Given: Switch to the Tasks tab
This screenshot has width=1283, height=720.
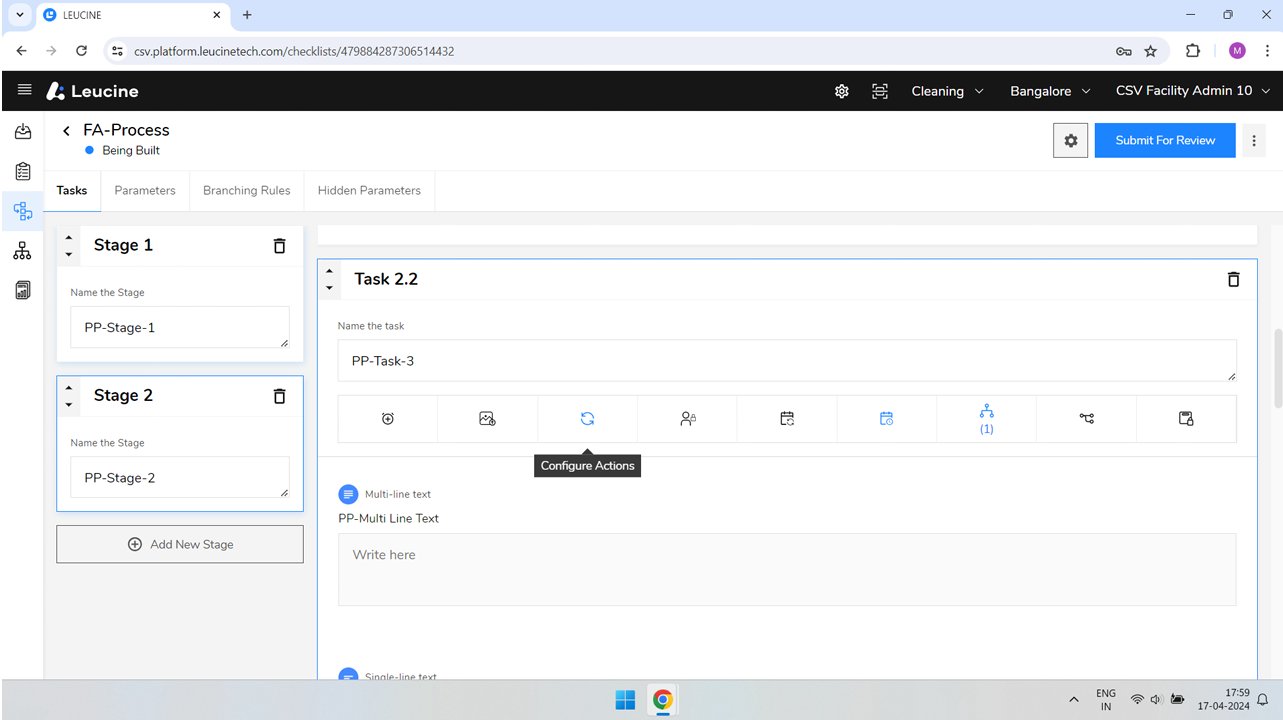Looking at the screenshot, I should 72,190.
